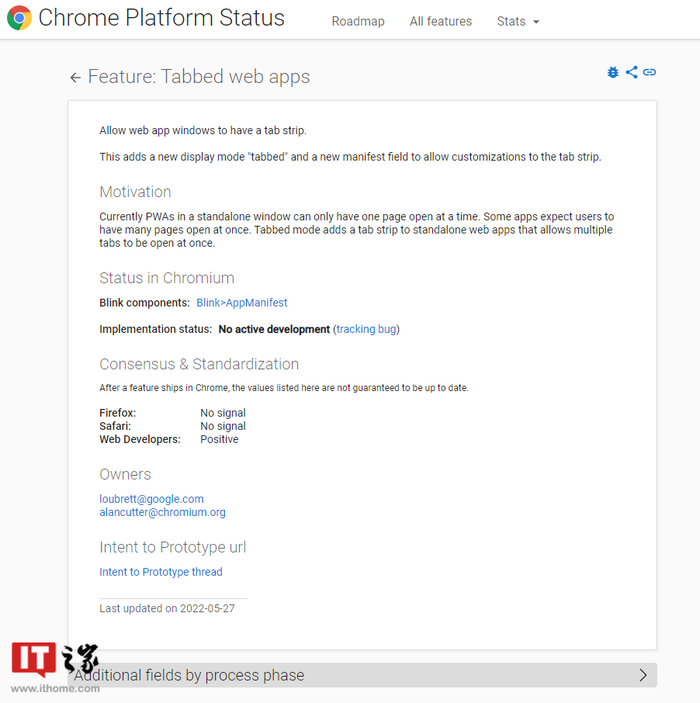Click the Consensus & Standardization heading
Screen dimensions: 700x703
tap(199, 364)
